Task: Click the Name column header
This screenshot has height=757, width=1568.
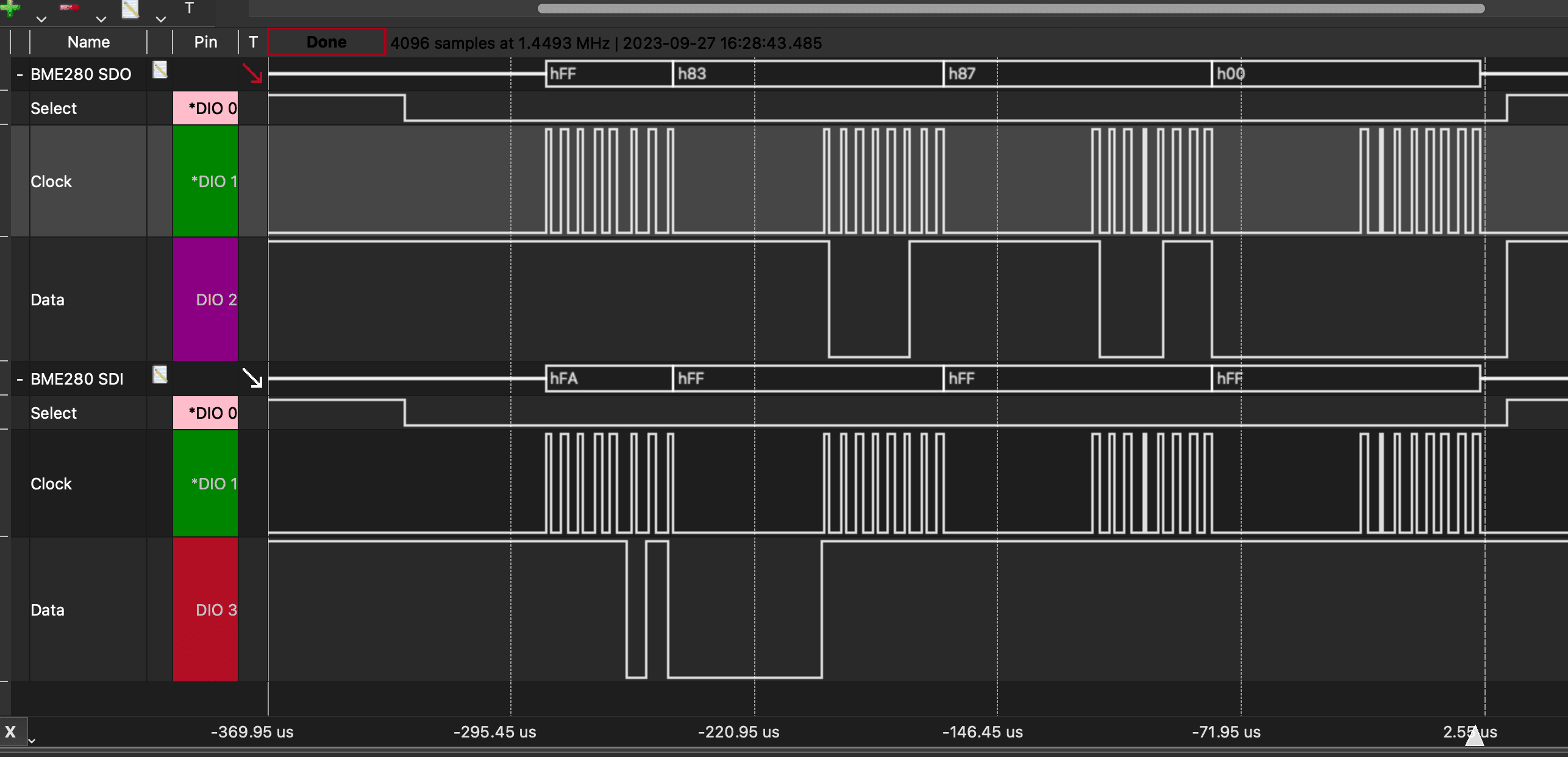Action: pos(88,42)
